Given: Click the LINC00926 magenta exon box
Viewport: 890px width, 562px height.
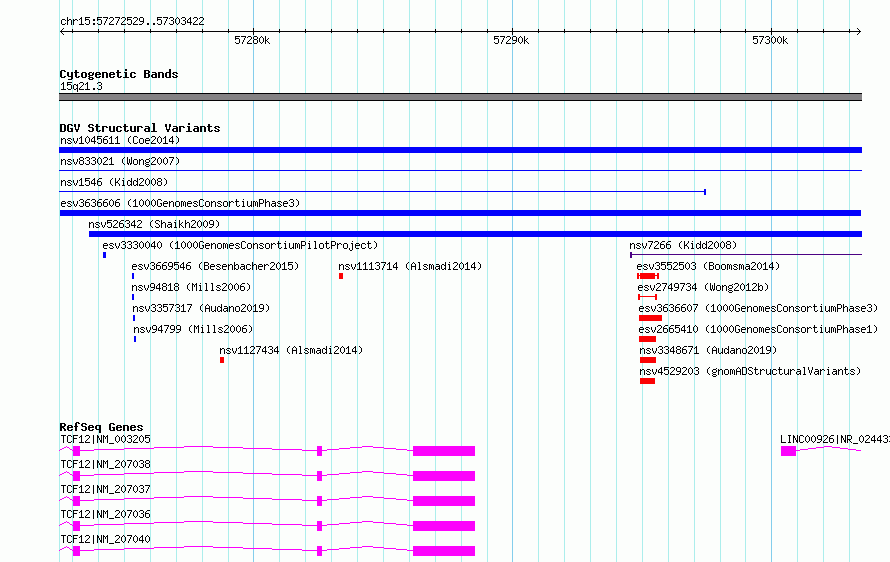Looking at the screenshot, I should (x=788, y=451).
